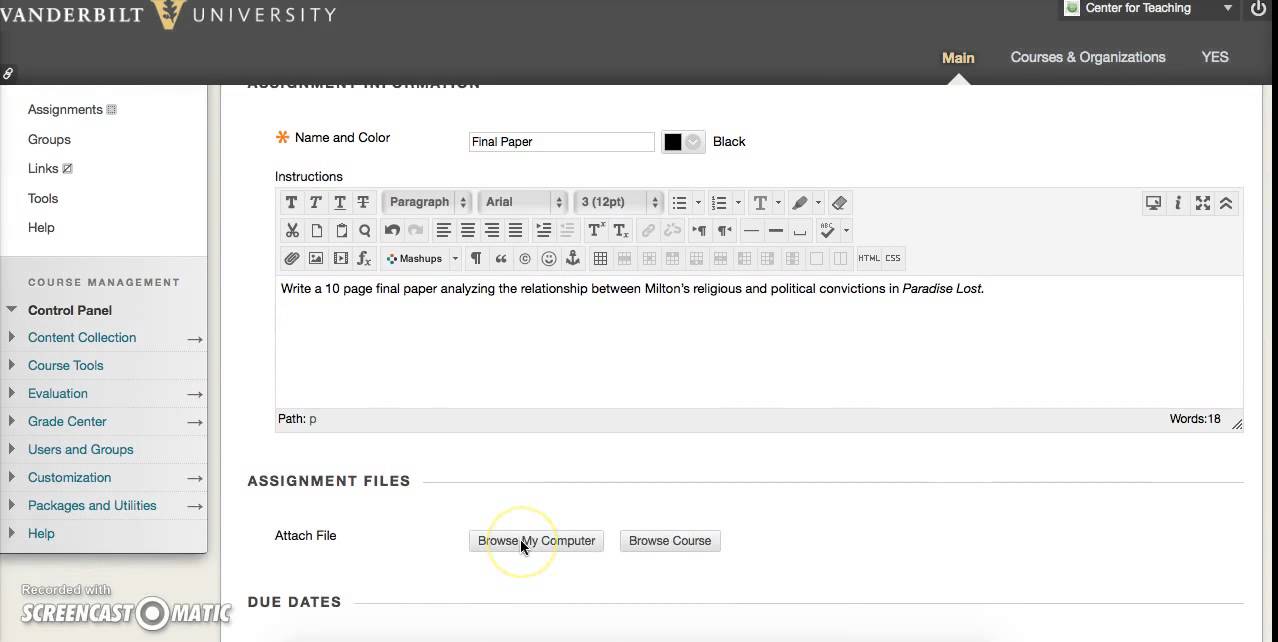The image size is (1278, 642).
Task: Open the 3 (12pt) font size dropdown
Action: click(x=619, y=202)
